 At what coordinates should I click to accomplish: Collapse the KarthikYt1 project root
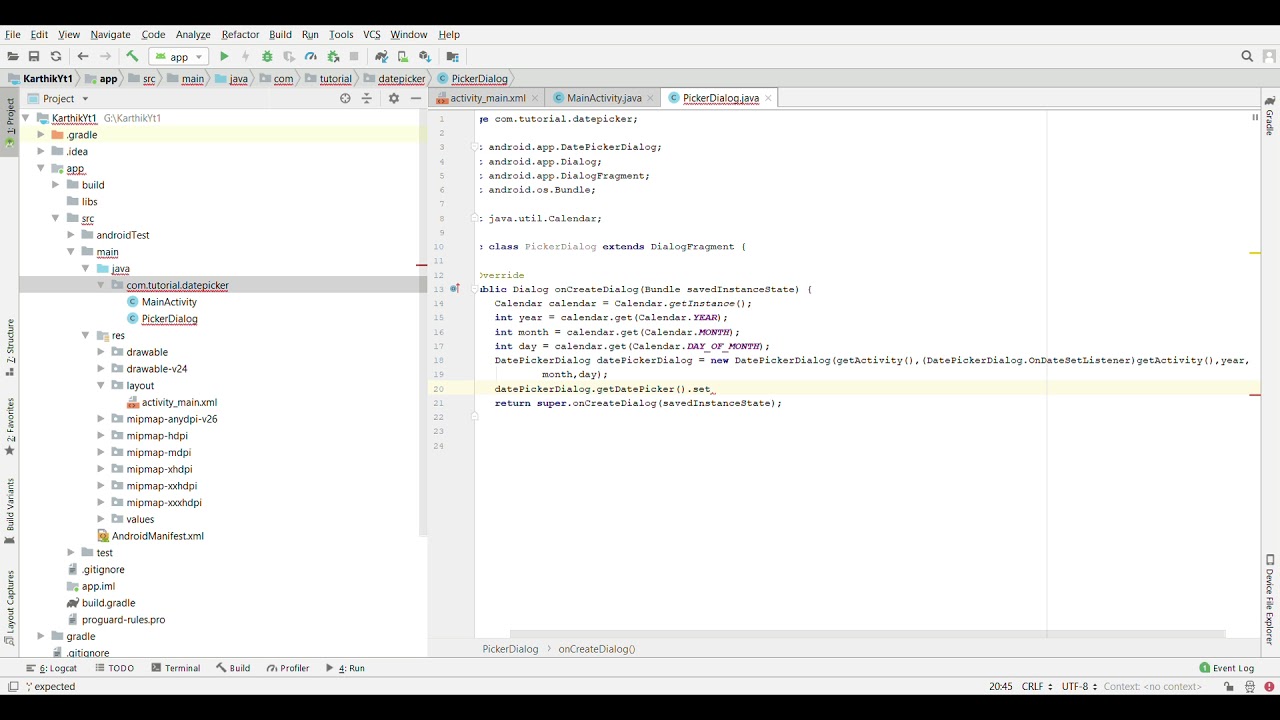[x=26, y=118]
